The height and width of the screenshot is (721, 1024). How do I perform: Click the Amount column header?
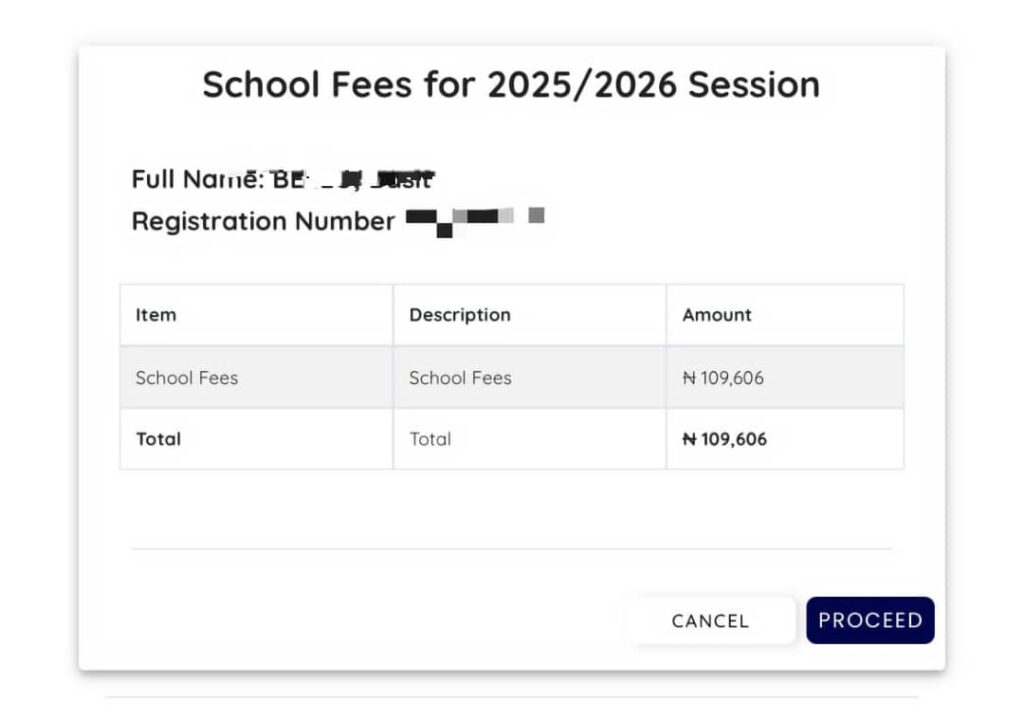(x=717, y=315)
